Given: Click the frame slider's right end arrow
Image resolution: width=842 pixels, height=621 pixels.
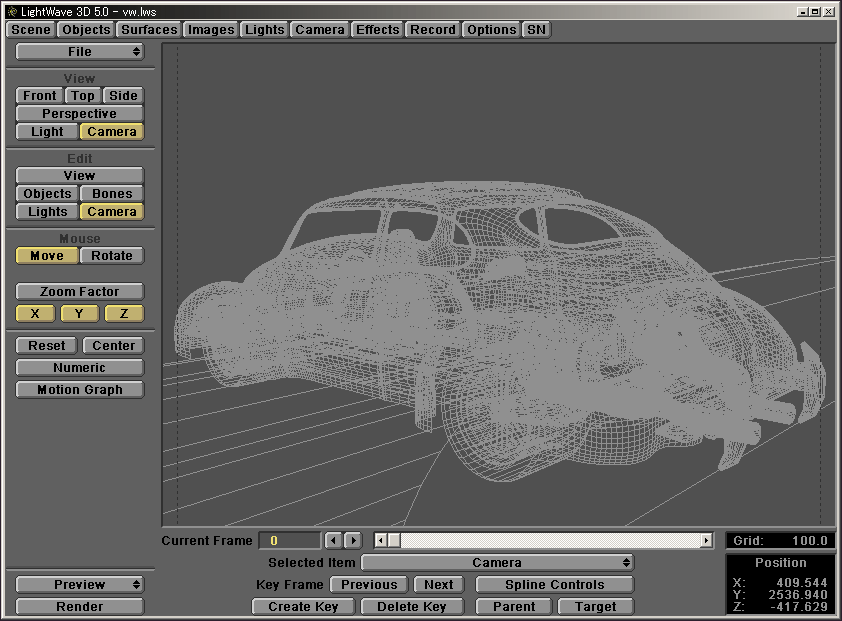Looking at the screenshot, I should tap(706, 540).
